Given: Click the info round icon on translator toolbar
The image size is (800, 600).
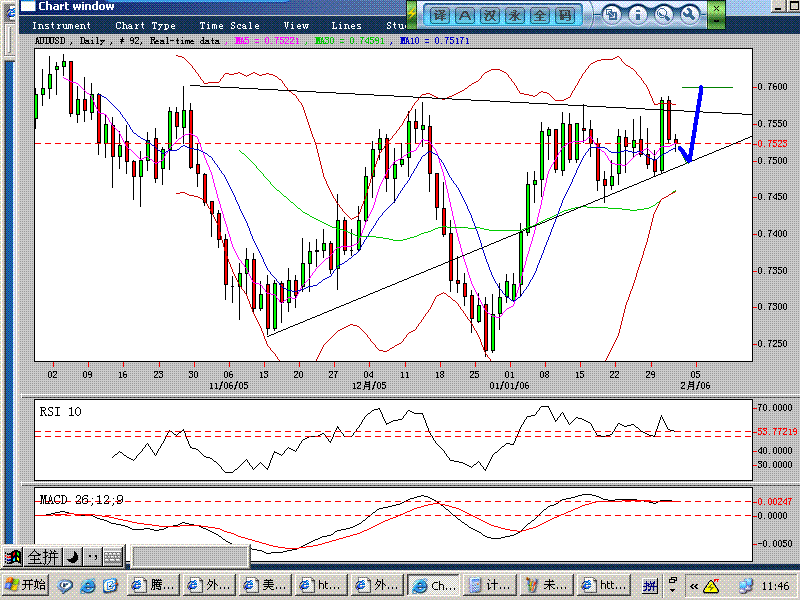Looking at the screenshot, I should tap(637, 14).
